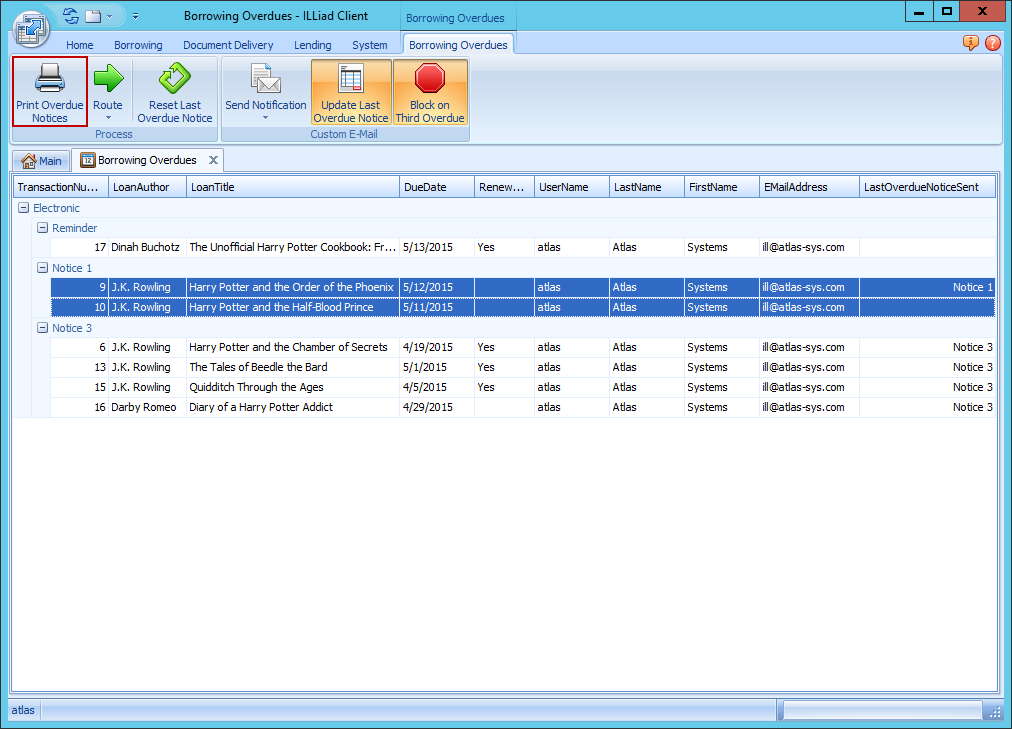
Task: Click the Print Overdue Notices printer icon
Action: pos(49,79)
